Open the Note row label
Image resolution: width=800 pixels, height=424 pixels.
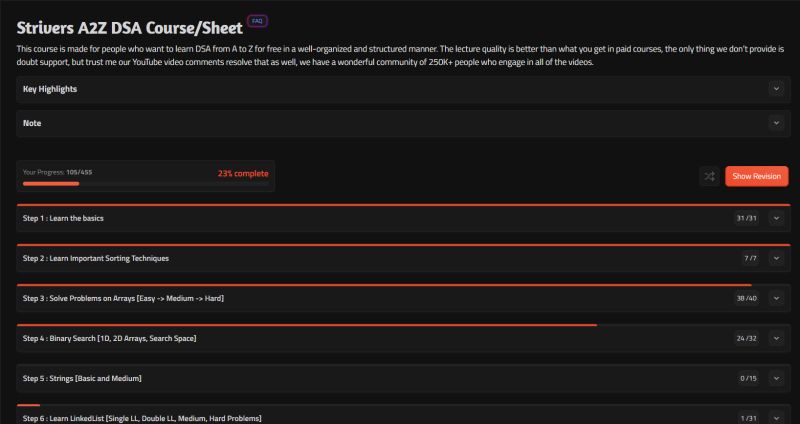(32, 123)
